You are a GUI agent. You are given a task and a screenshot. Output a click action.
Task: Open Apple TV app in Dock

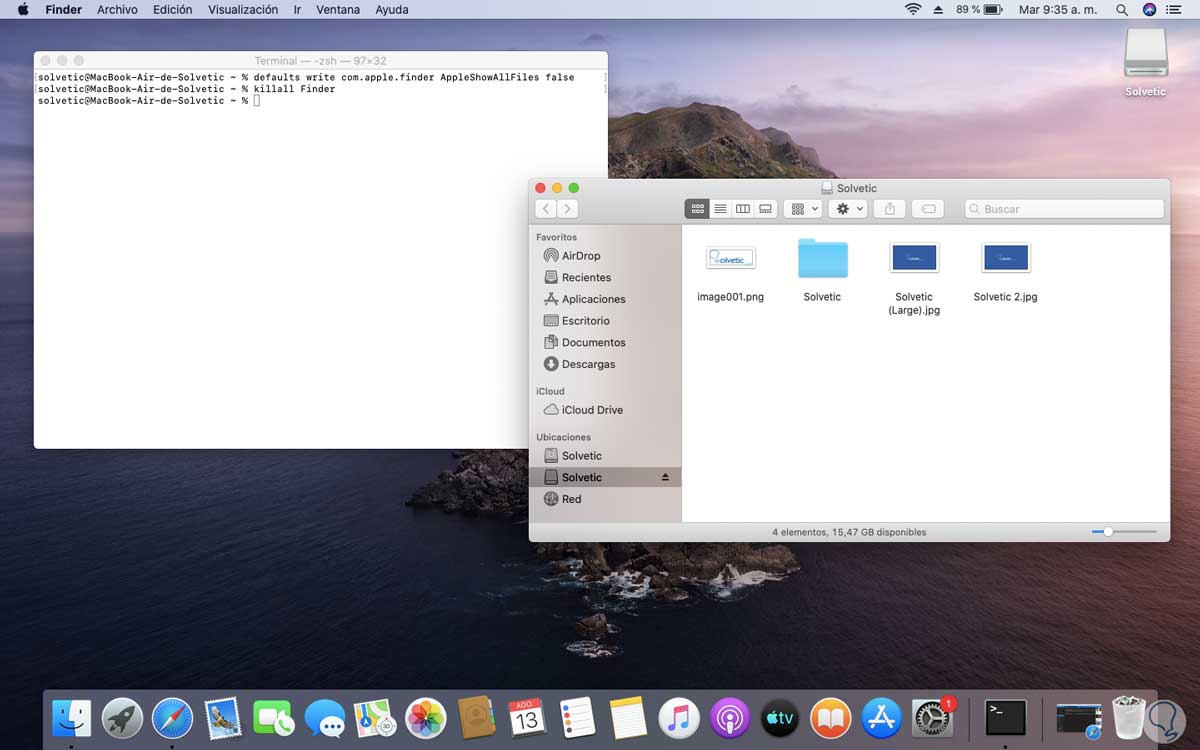(x=780, y=717)
